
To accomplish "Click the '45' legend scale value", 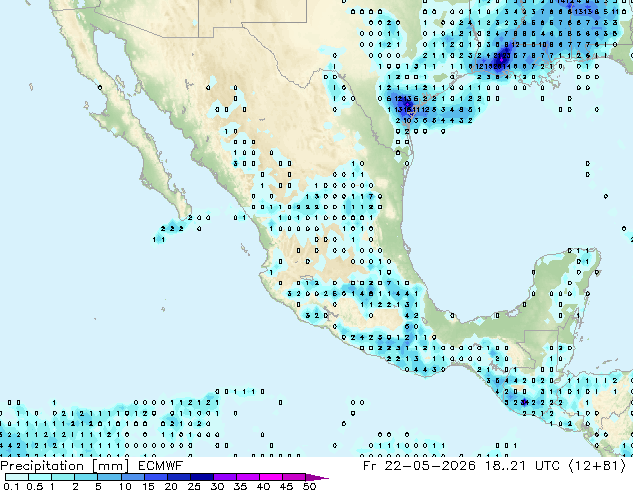I will click(x=286, y=486).
